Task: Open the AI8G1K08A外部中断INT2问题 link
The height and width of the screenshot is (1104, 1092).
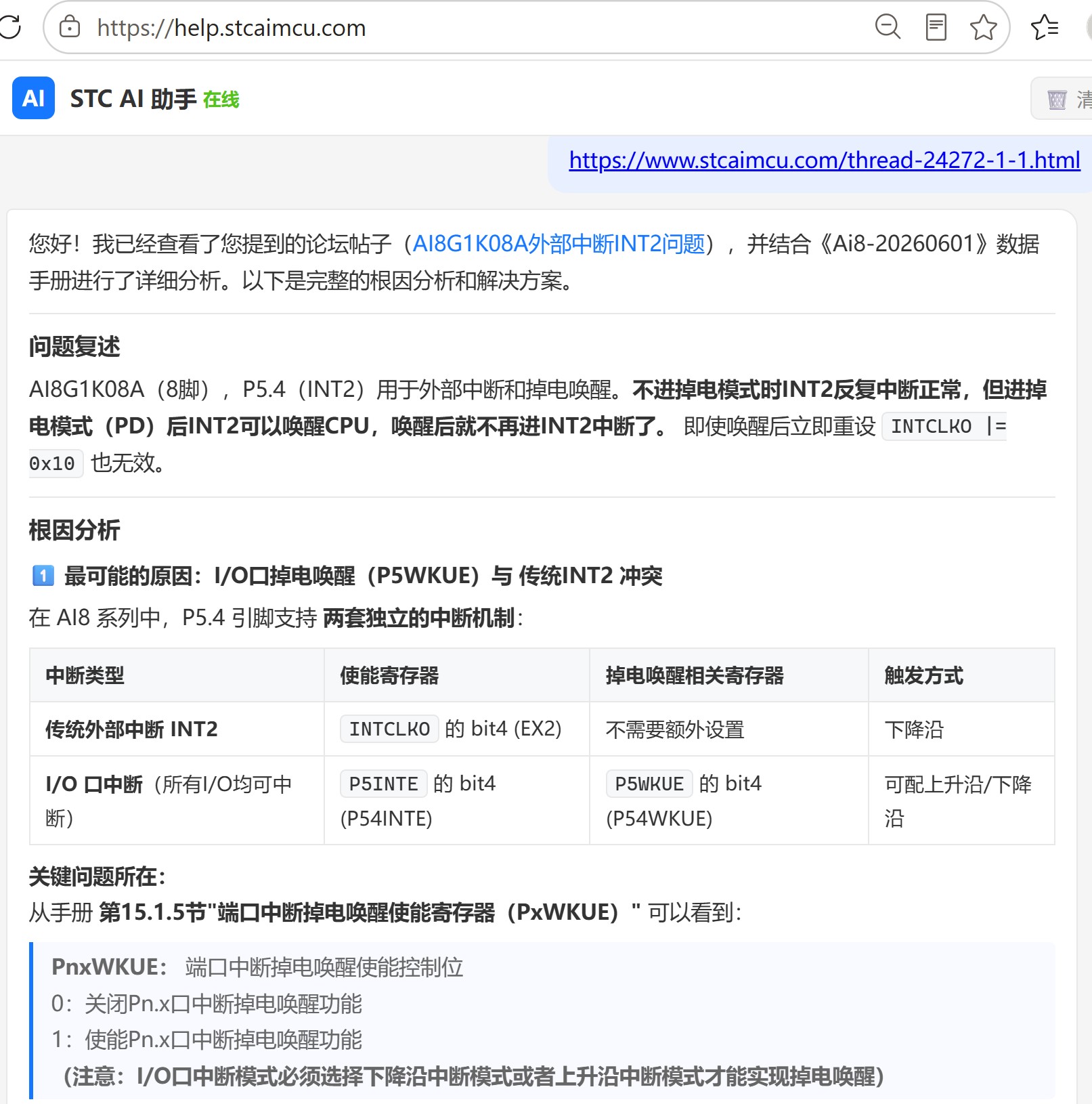Action: pyautogui.click(x=559, y=244)
